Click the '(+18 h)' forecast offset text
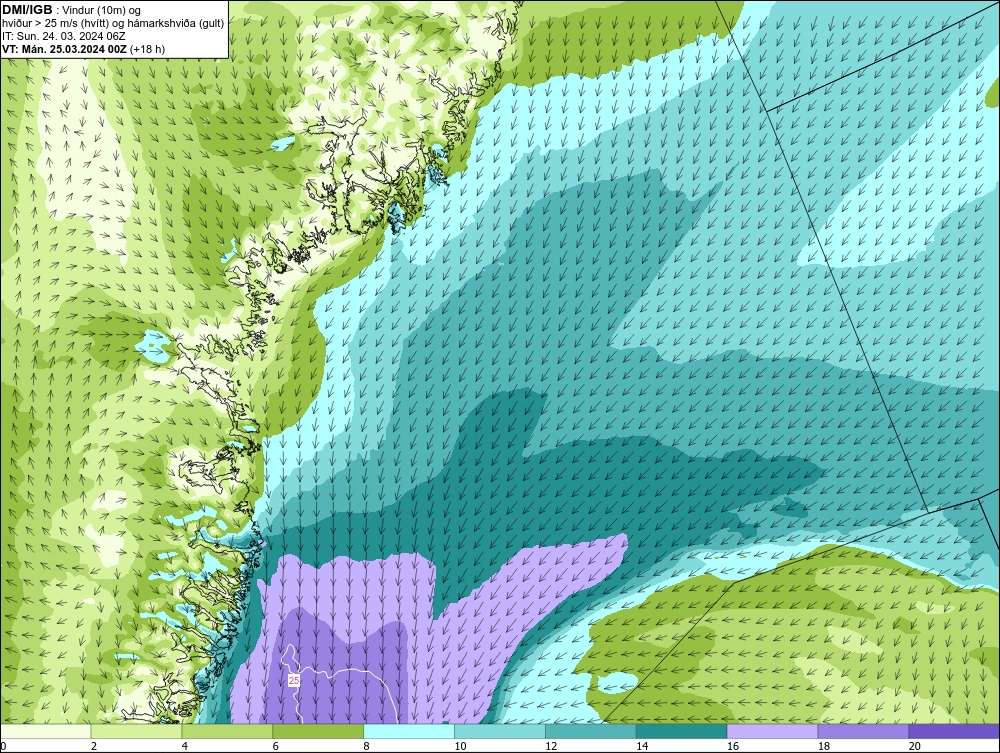This screenshot has width=1000, height=753. pyautogui.click(x=147, y=49)
